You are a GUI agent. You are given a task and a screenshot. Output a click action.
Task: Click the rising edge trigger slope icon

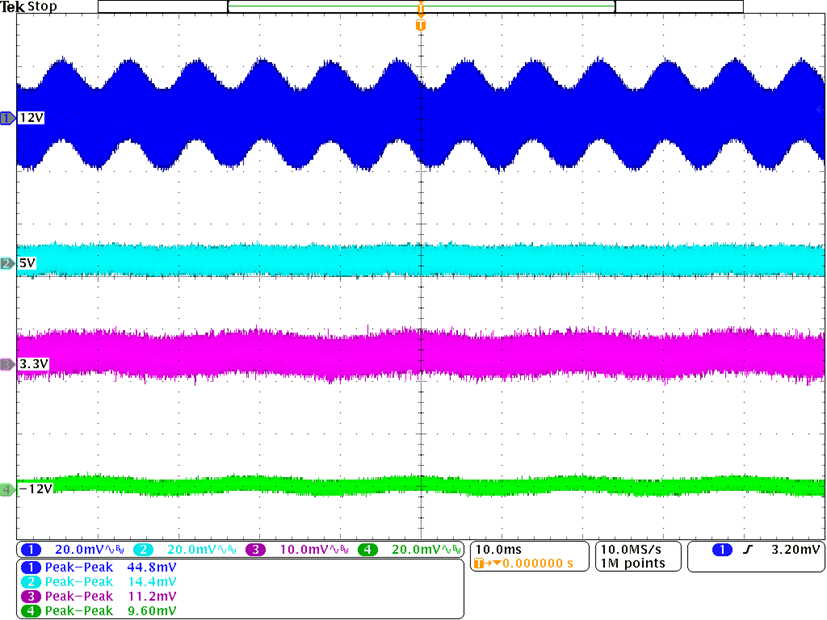pyautogui.click(x=748, y=550)
